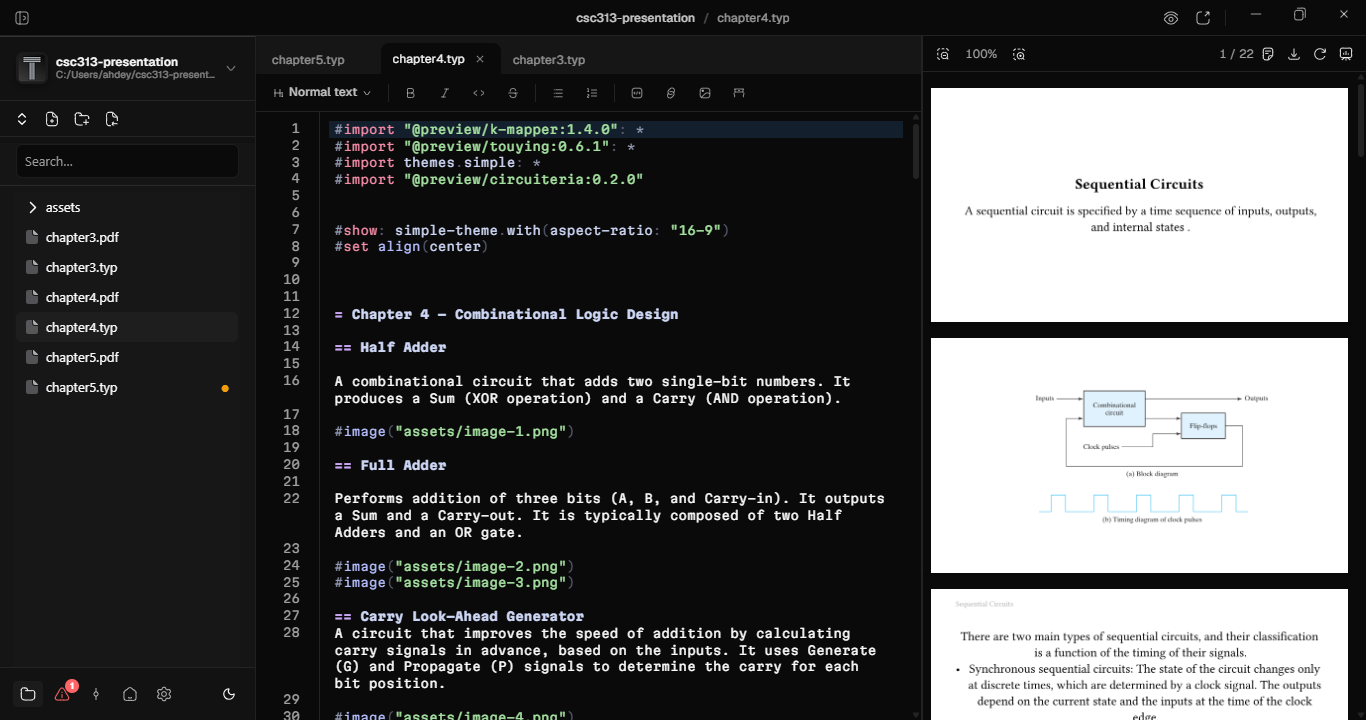1366x720 pixels.
Task: Open chapter3.typ in file tree
Action: pos(127,267)
